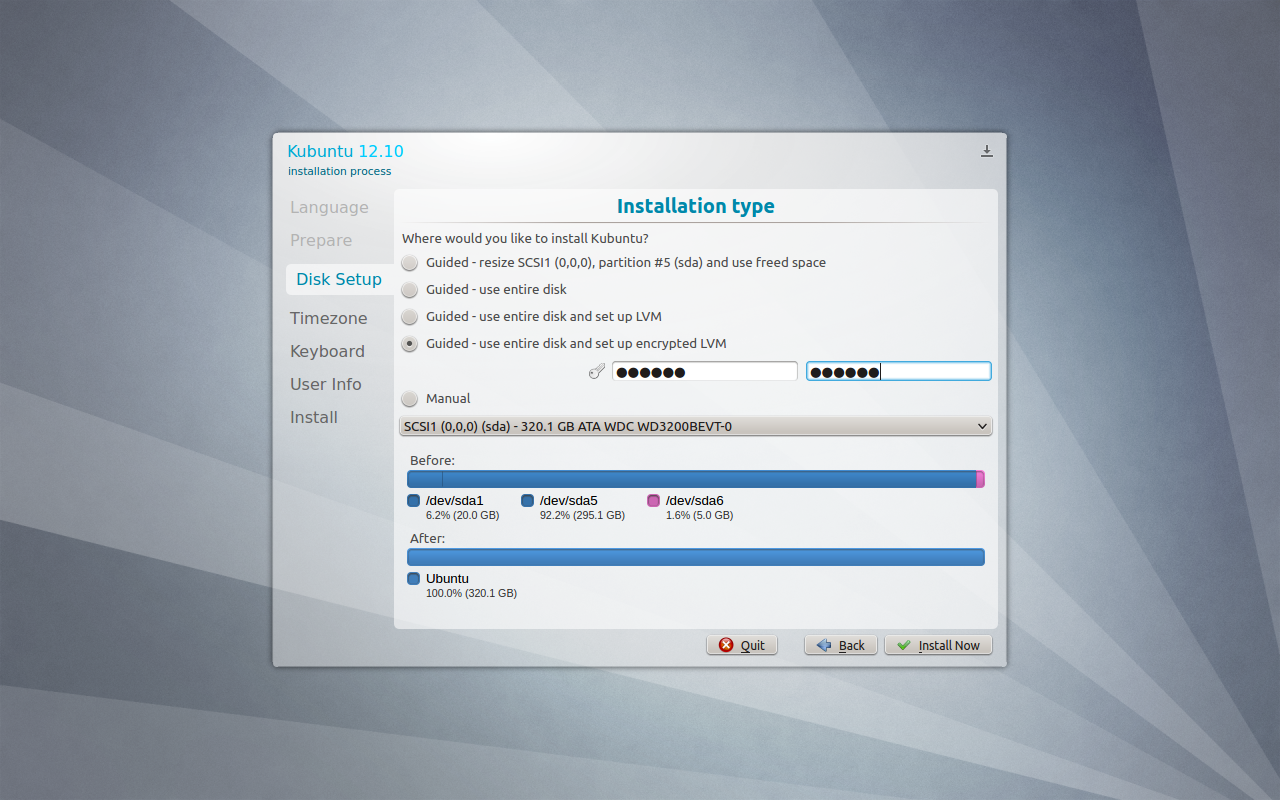The height and width of the screenshot is (800, 1280).
Task: Open the User Info step
Action: (326, 384)
